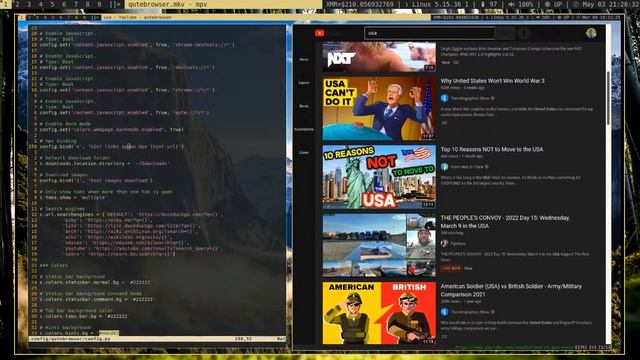Switch to dwm tag 4
This screenshot has height=360, width=640.
point(41,4)
